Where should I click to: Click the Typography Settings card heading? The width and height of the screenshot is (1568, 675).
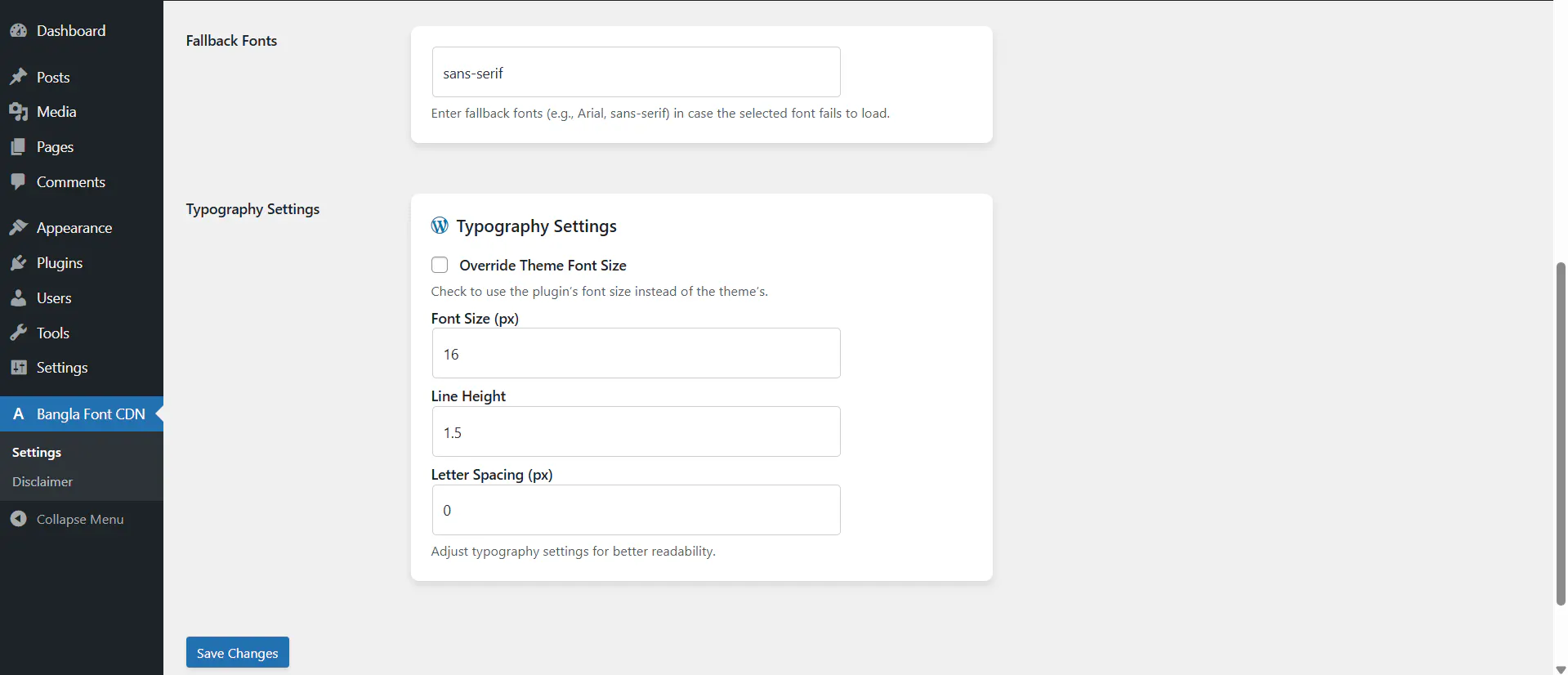[536, 226]
